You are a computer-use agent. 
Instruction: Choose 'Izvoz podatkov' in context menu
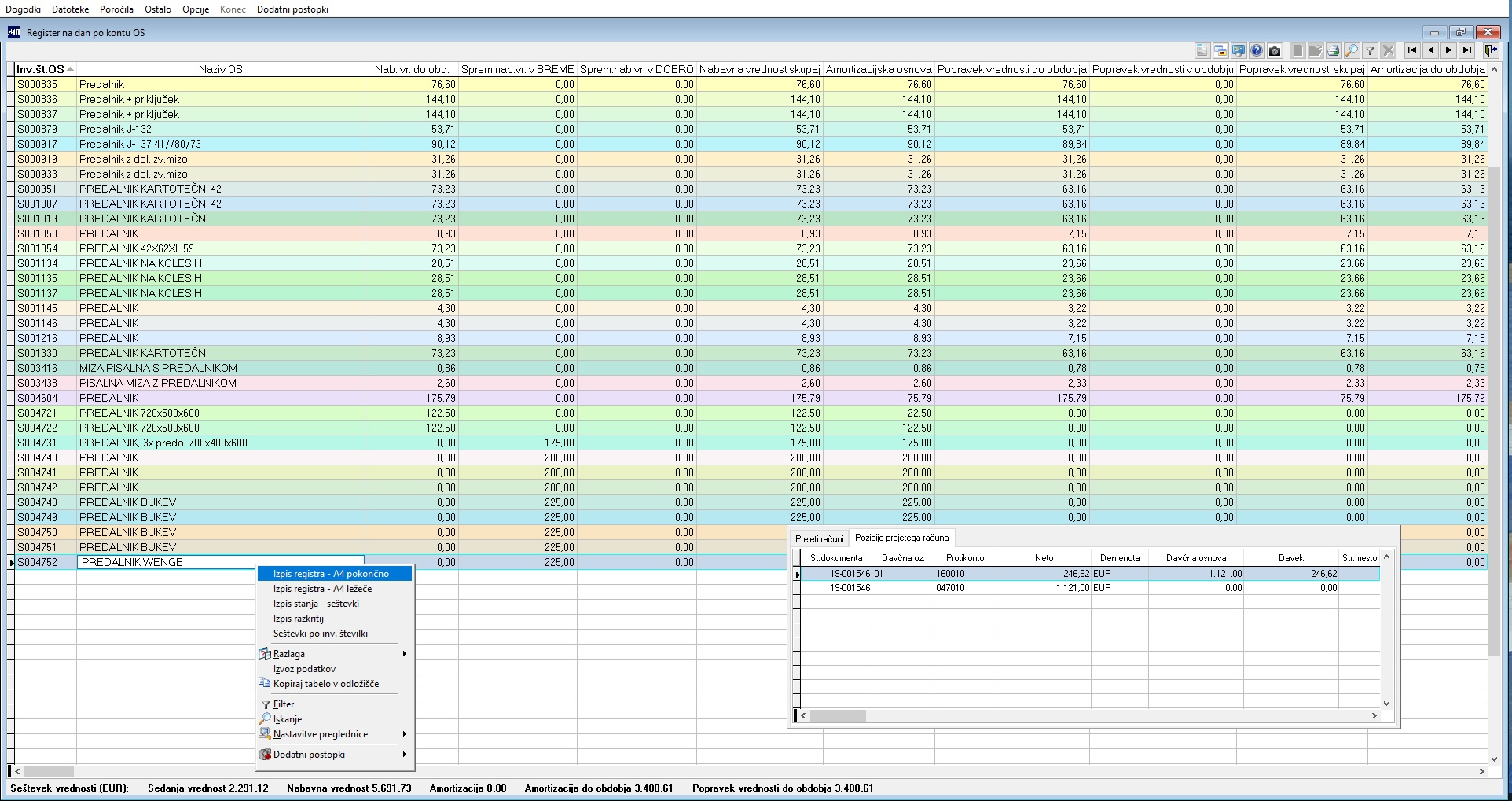(335, 669)
